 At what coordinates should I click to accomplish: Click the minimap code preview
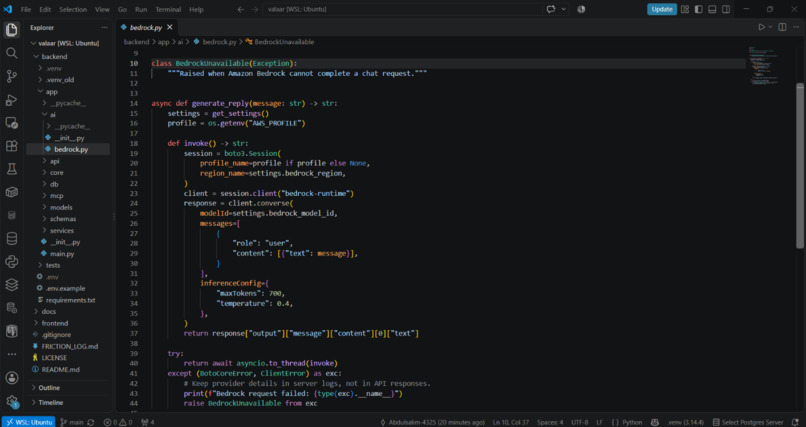click(x=764, y=66)
